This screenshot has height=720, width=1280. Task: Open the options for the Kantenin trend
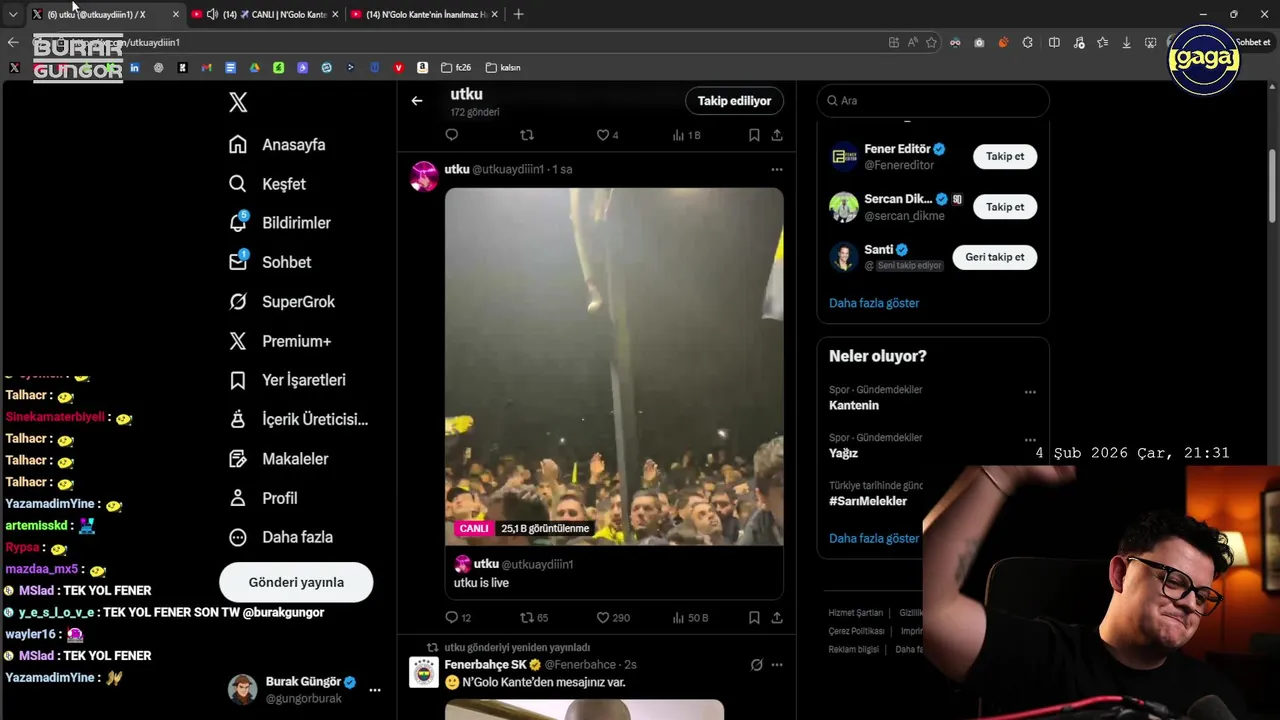coord(1030,392)
